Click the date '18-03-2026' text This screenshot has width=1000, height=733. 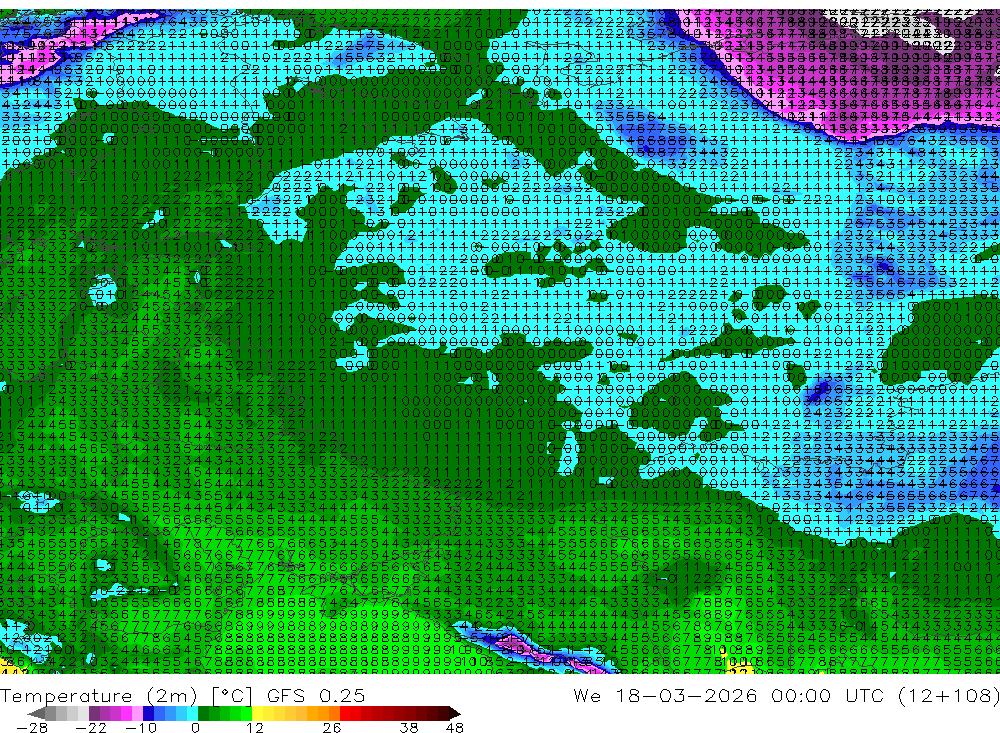point(685,695)
